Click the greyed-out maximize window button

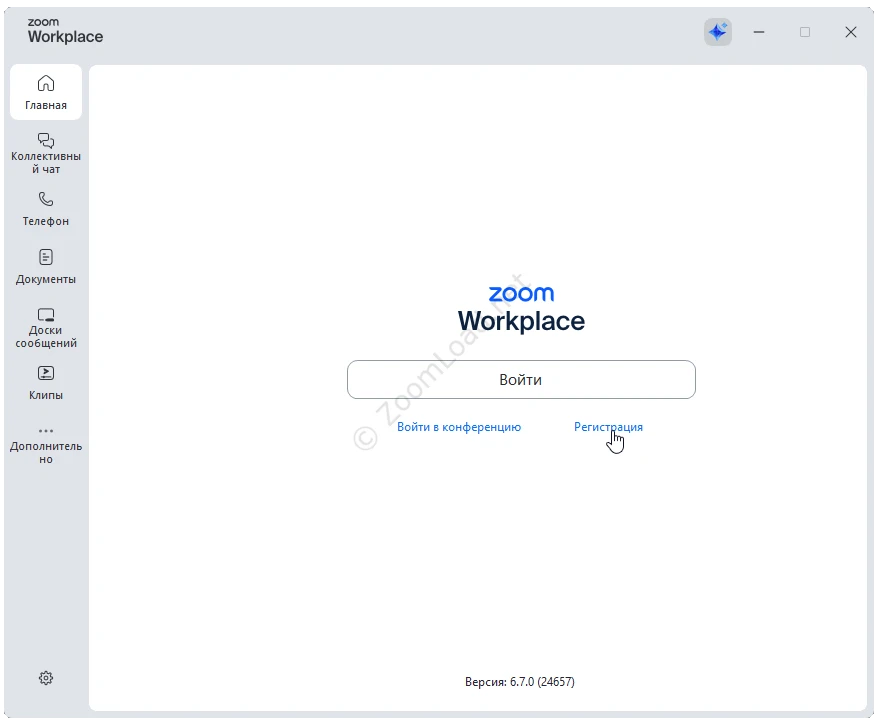(805, 32)
